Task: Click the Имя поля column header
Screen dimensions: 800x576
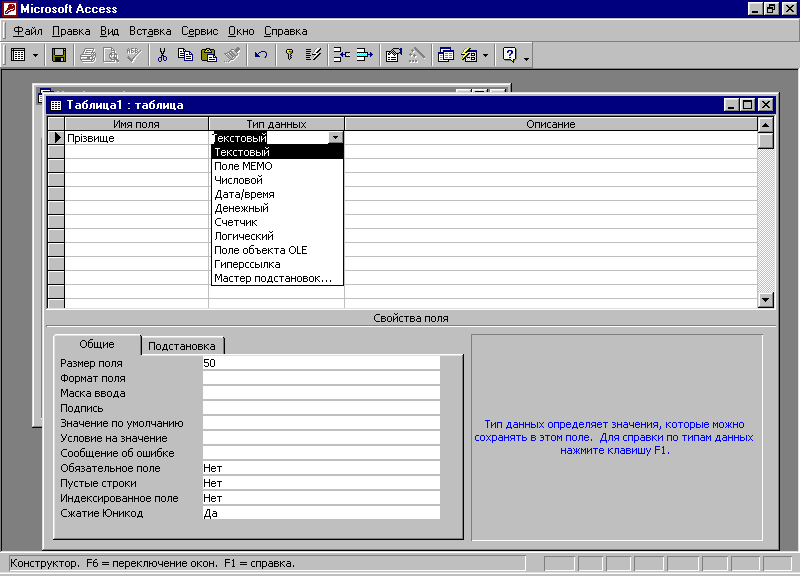Action: 137,124
